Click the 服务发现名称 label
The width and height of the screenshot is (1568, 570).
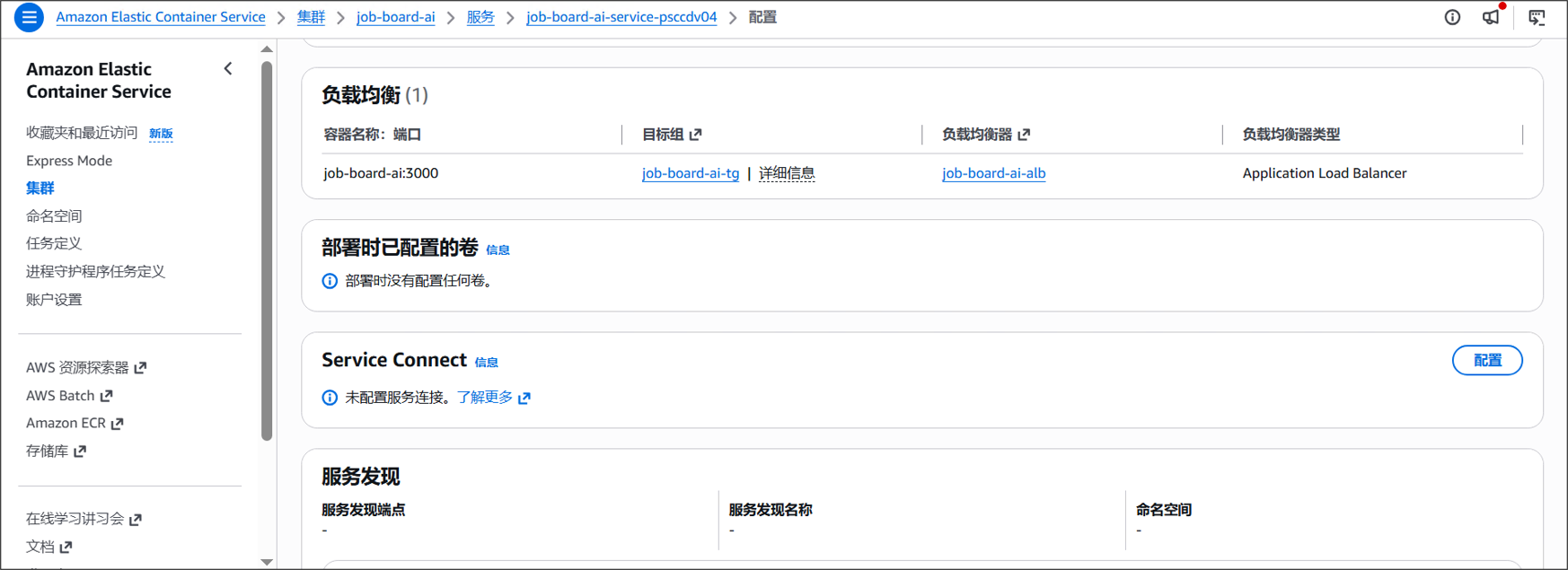(x=771, y=510)
